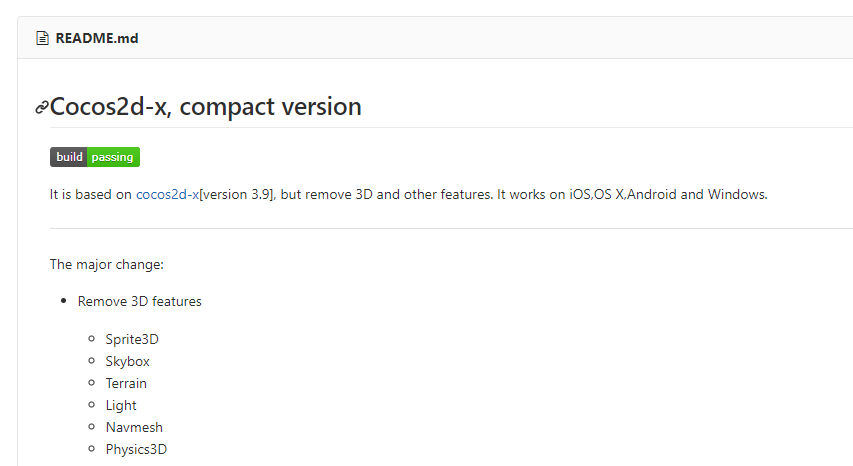Click the "Cocos2d-x, compact version" heading
Screen dimensions: 853x466
click(206, 106)
